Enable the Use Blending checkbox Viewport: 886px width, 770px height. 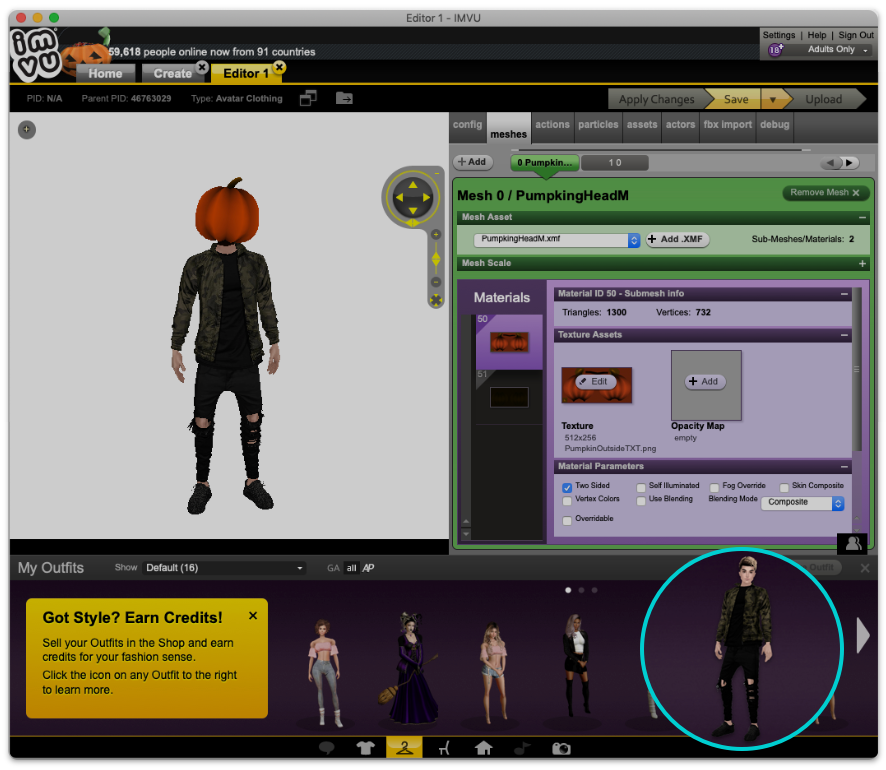[x=641, y=501]
